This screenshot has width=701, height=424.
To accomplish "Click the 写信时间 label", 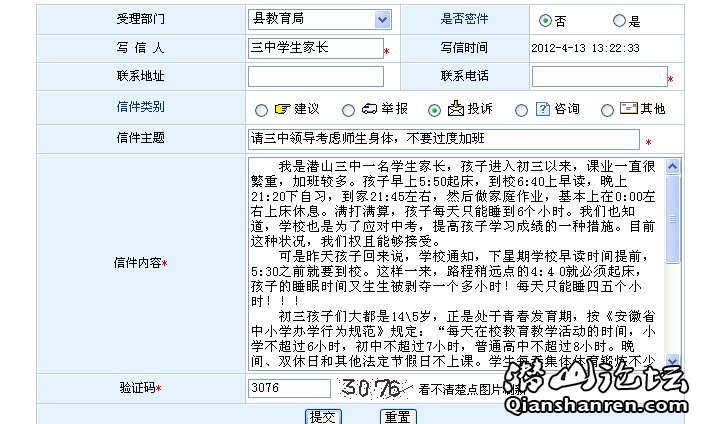I will (x=464, y=48).
